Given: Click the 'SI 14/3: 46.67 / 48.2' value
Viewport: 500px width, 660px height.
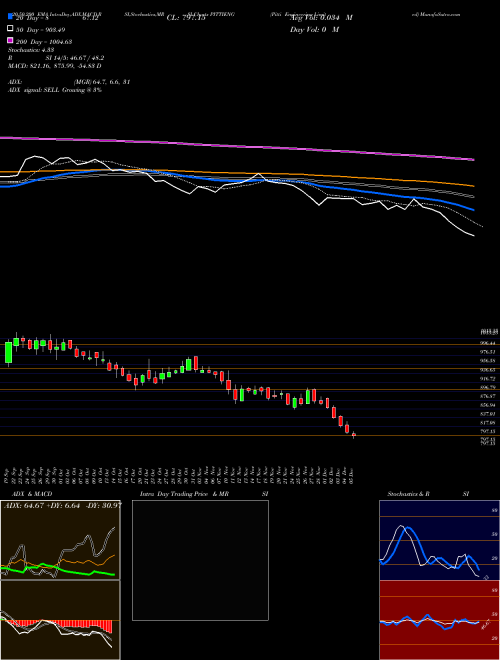Looking at the screenshot, I should pos(75,58).
